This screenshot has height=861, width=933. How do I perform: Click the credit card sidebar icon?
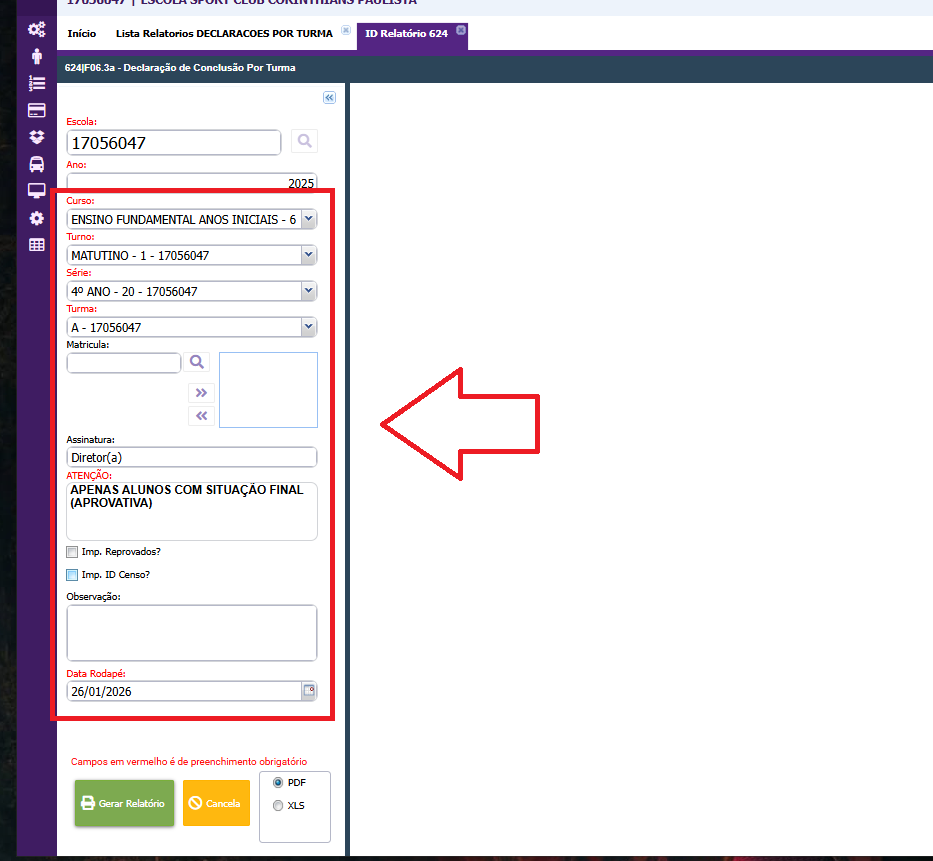point(36,110)
